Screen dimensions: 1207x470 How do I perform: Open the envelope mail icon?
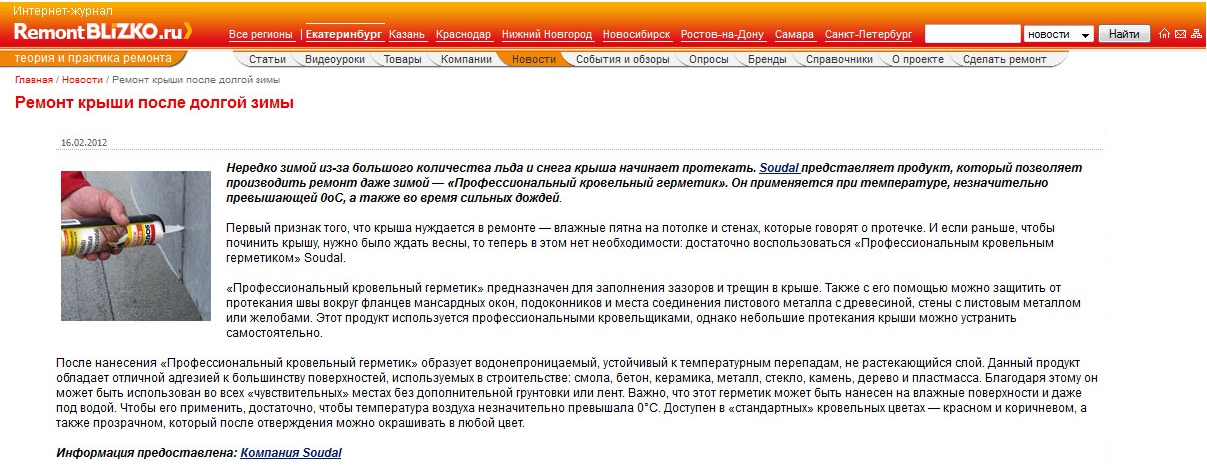[1180, 34]
